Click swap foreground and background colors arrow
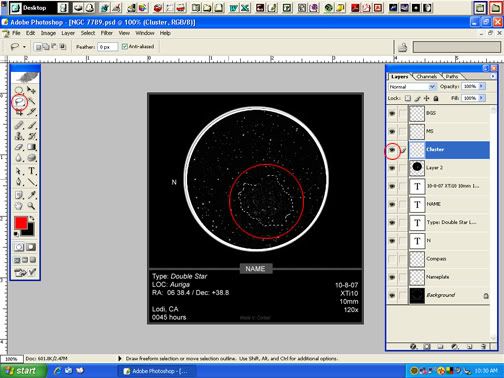Screen dimensions: 504x378 tap(32, 219)
